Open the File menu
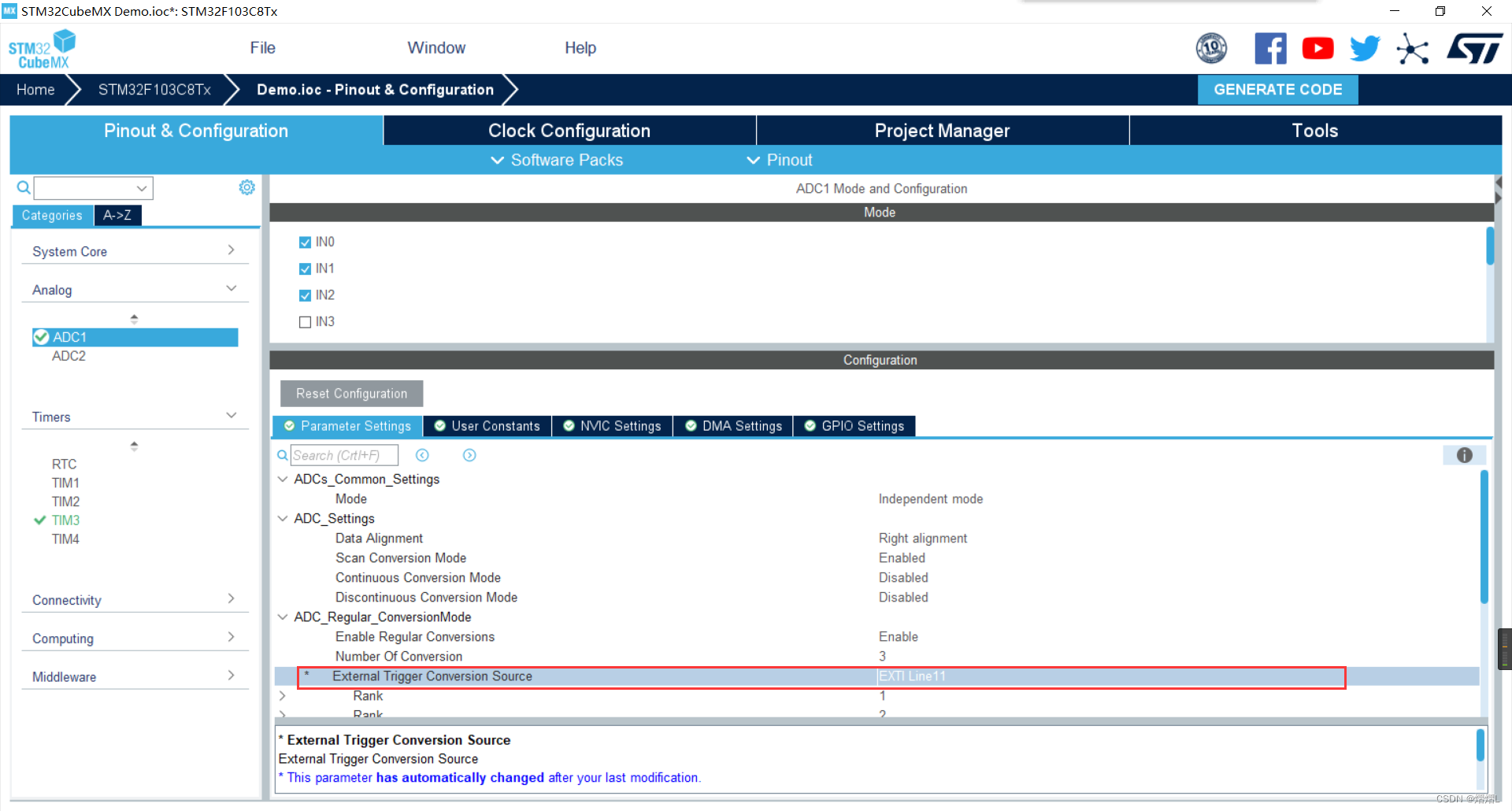Viewport: 1512px width, 811px height. coord(262,48)
